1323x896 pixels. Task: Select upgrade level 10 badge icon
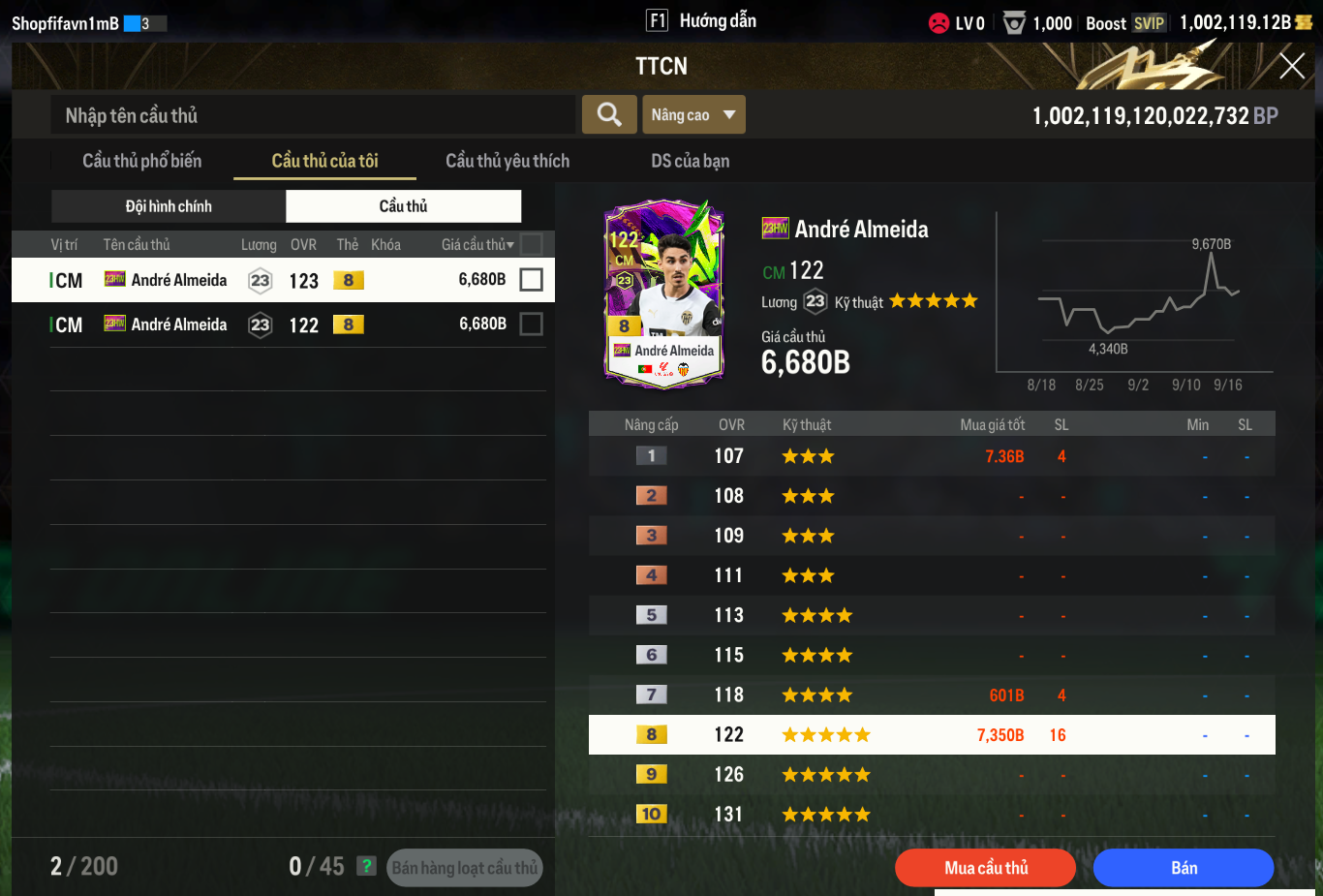point(651,814)
